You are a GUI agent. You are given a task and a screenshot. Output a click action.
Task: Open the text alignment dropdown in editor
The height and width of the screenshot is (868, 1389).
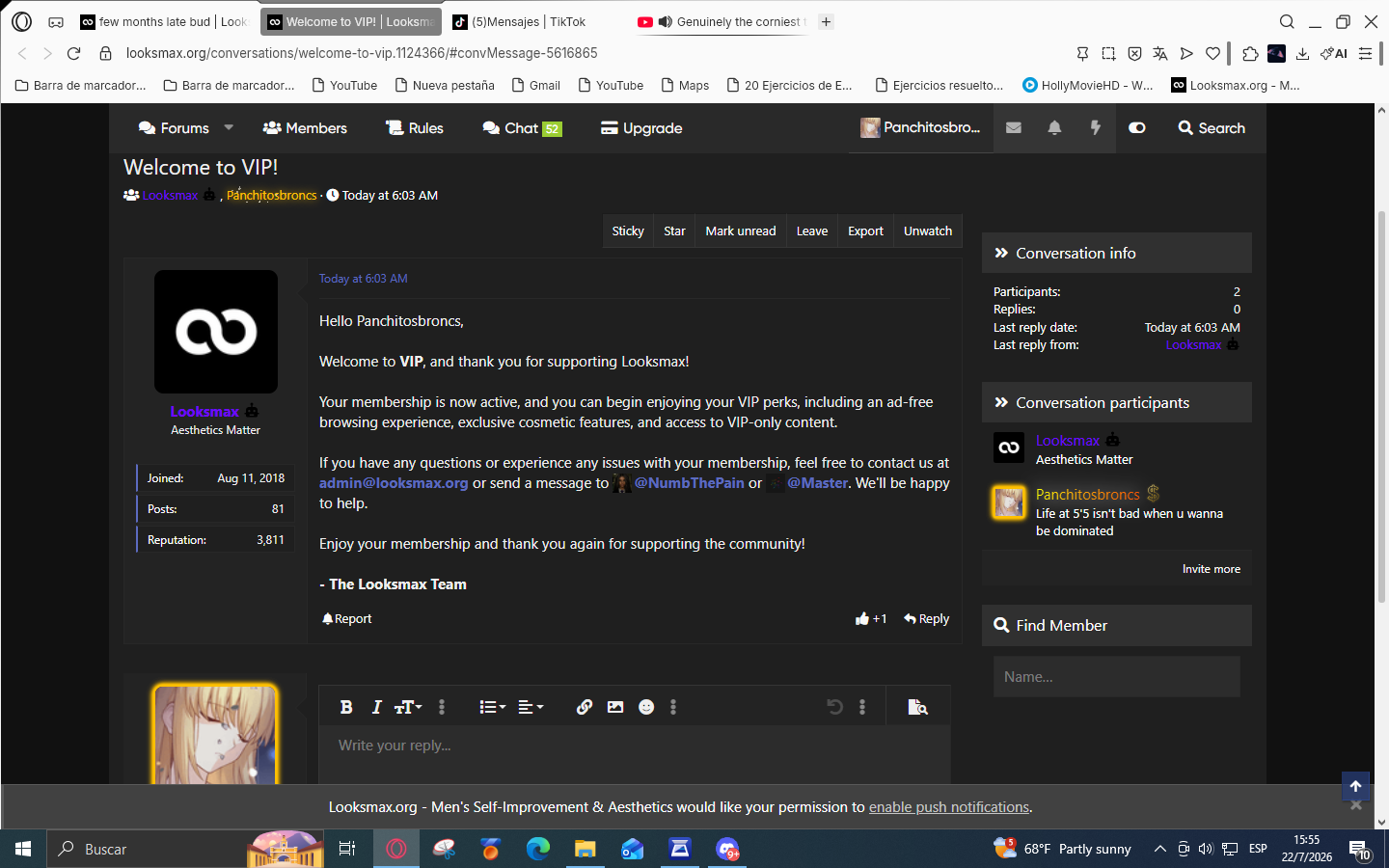tap(531, 707)
